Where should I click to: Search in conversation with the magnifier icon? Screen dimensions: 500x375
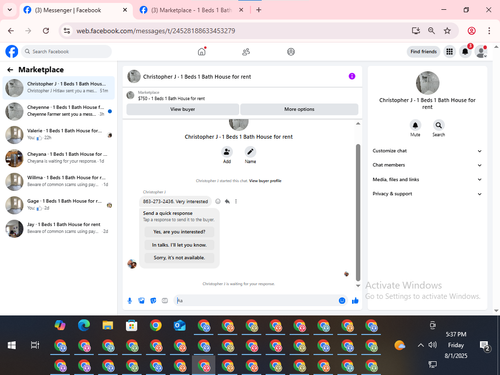[x=439, y=125]
